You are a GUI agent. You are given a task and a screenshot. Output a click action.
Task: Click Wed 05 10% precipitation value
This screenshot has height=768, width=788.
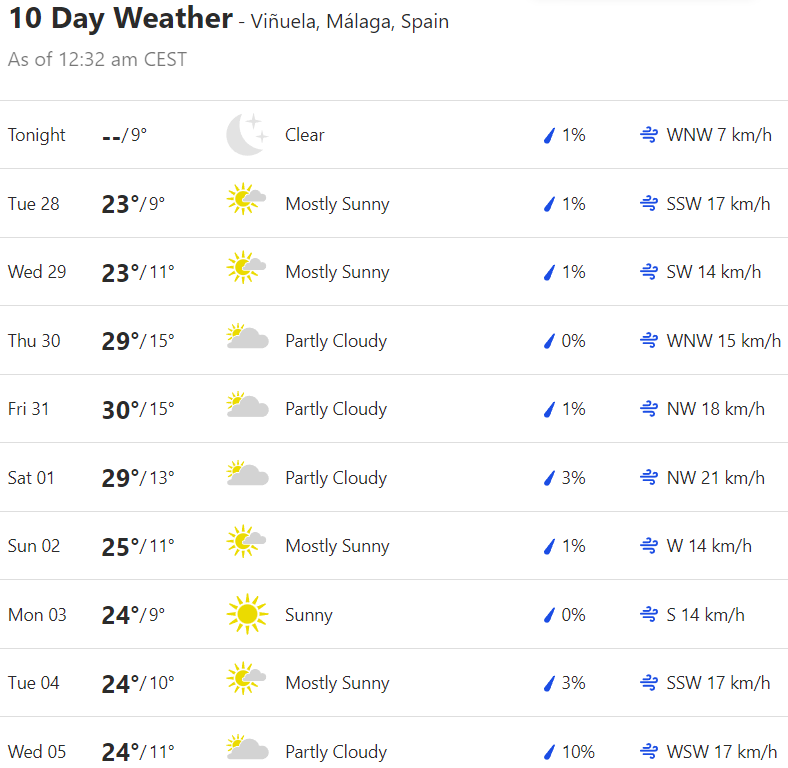point(578,752)
